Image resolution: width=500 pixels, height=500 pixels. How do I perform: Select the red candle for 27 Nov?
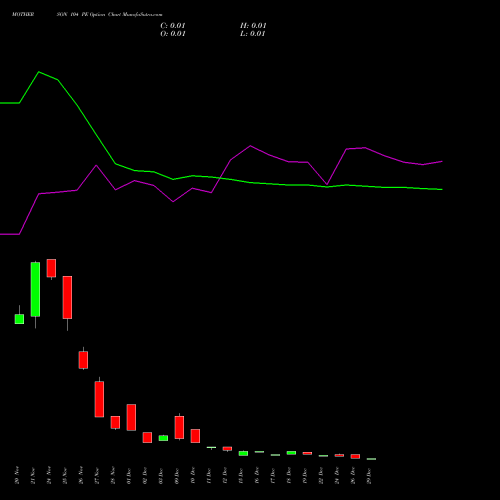[99, 399]
